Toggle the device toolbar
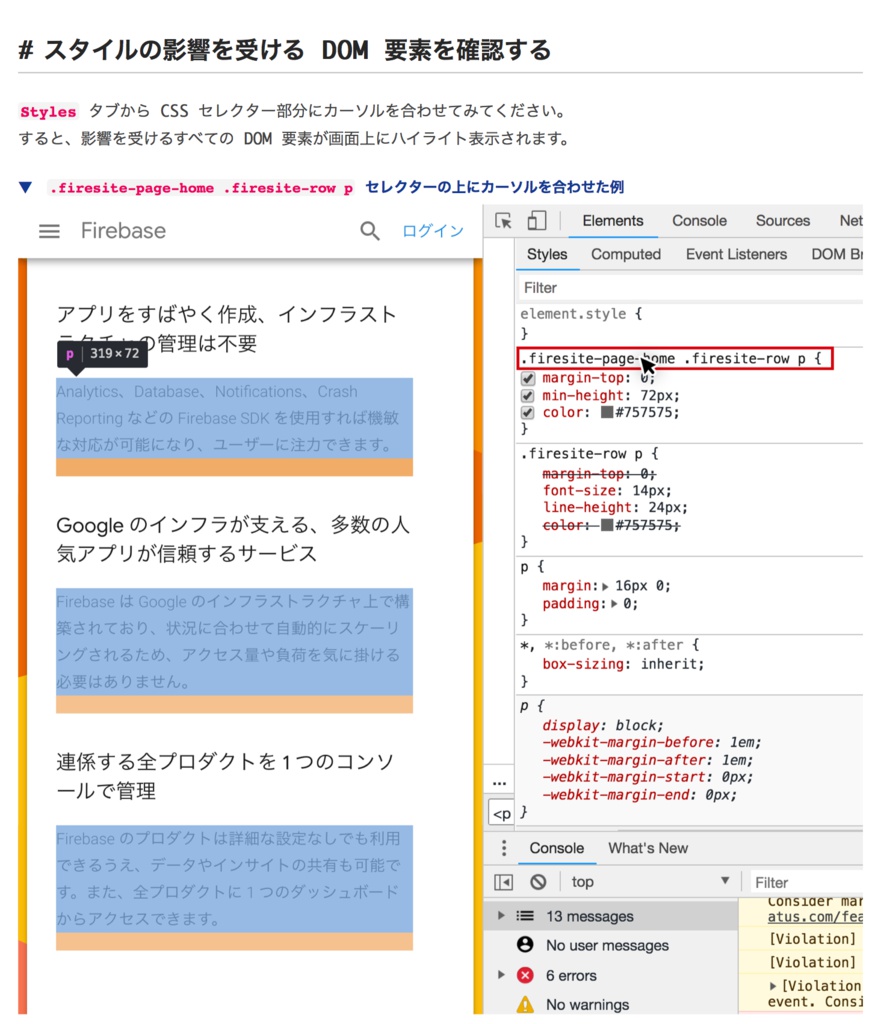Viewport: 881px width, 1024px height. click(536, 220)
